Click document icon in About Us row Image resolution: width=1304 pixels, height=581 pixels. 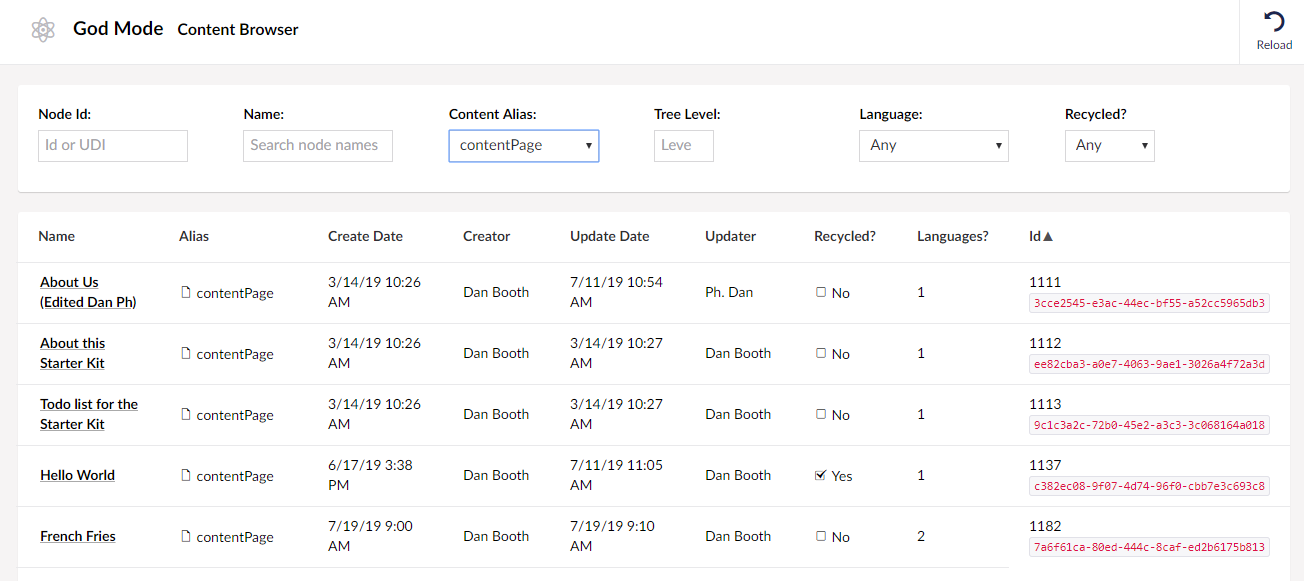185,293
